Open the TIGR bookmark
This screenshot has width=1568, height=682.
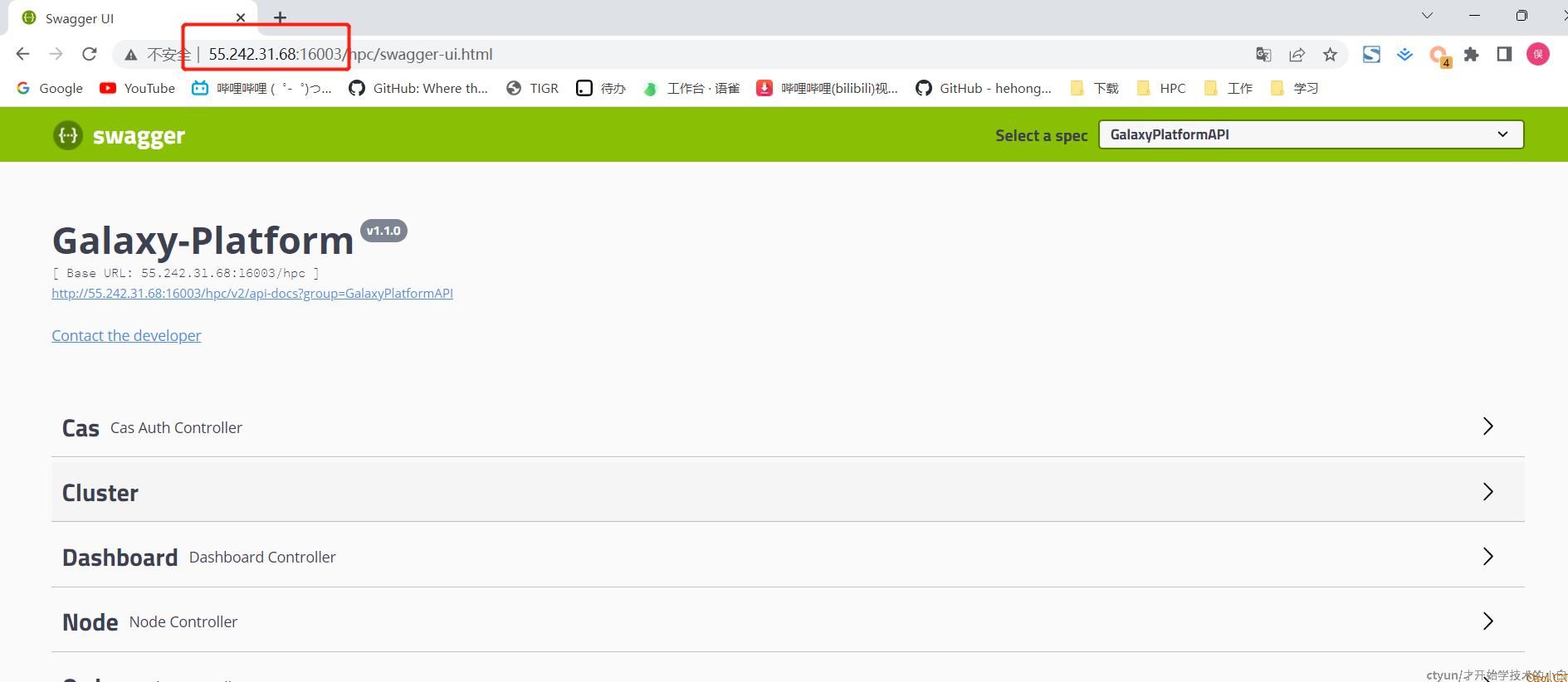click(532, 88)
